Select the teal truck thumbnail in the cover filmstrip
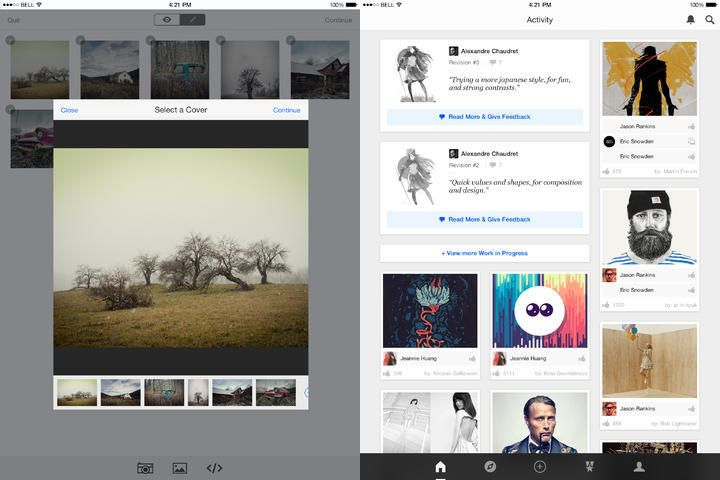 [164, 392]
